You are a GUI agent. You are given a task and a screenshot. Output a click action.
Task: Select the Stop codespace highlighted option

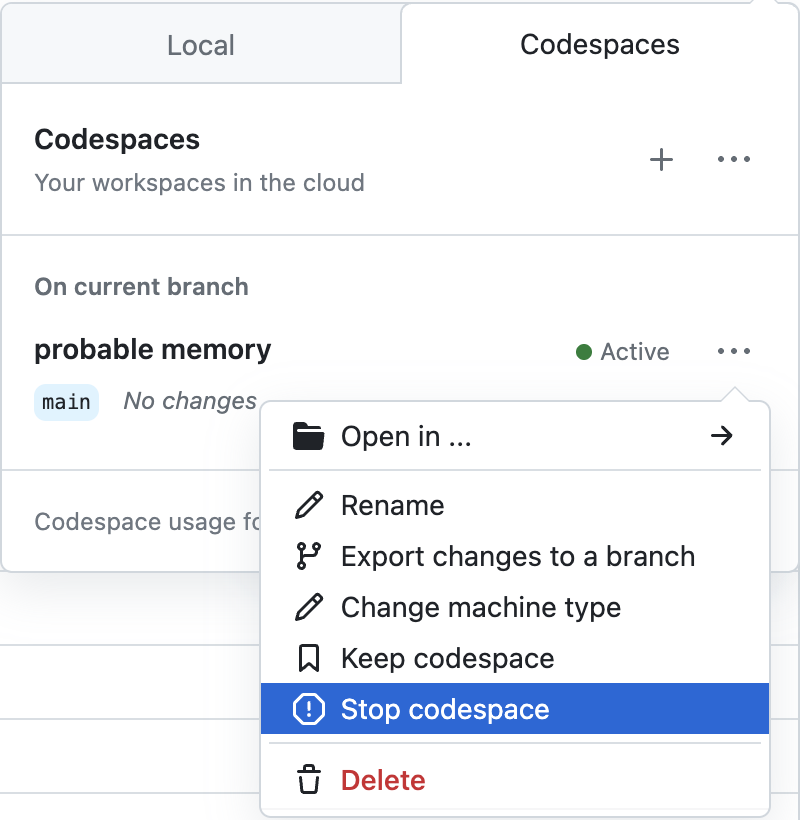pyautogui.click(x=445, y=709)
